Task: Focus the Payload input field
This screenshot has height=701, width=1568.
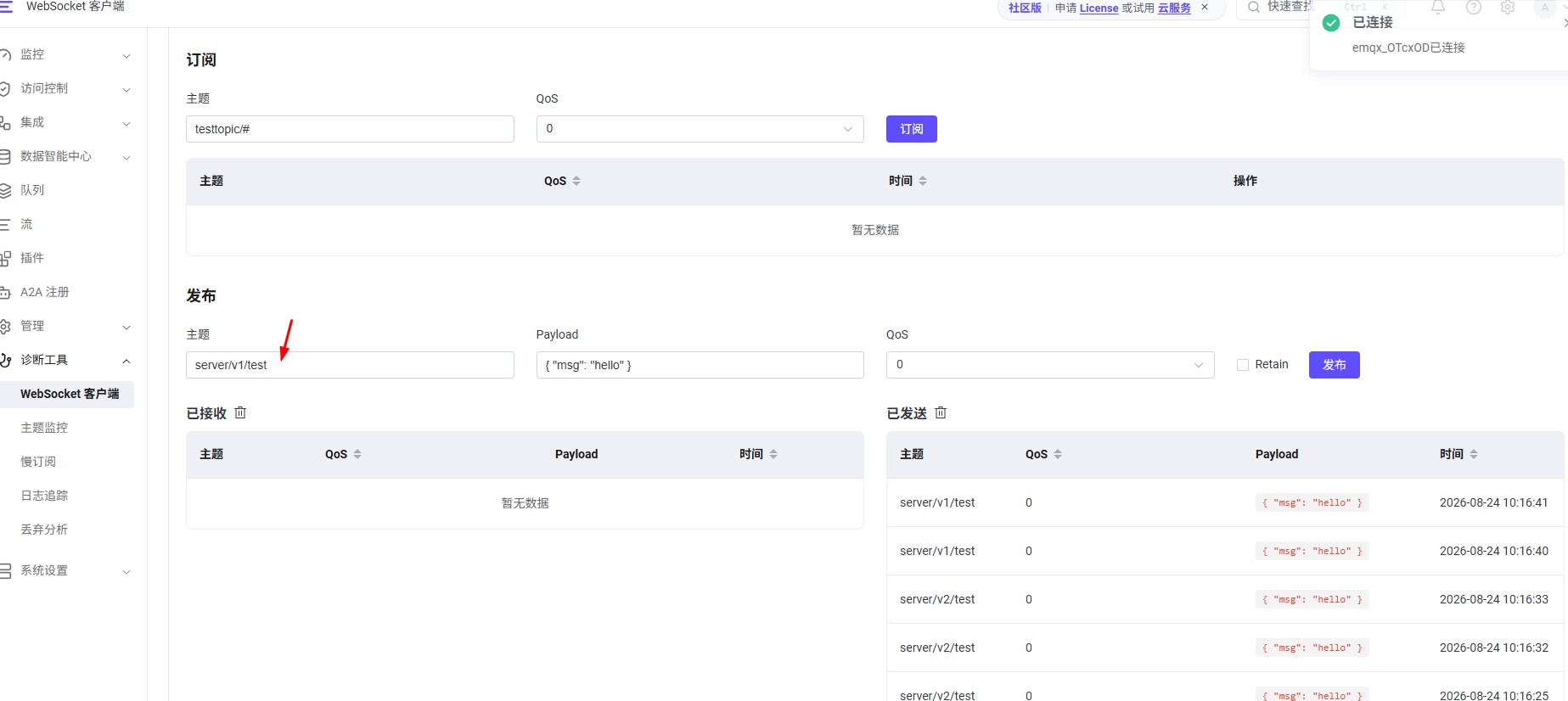Action: coord(700,365)
